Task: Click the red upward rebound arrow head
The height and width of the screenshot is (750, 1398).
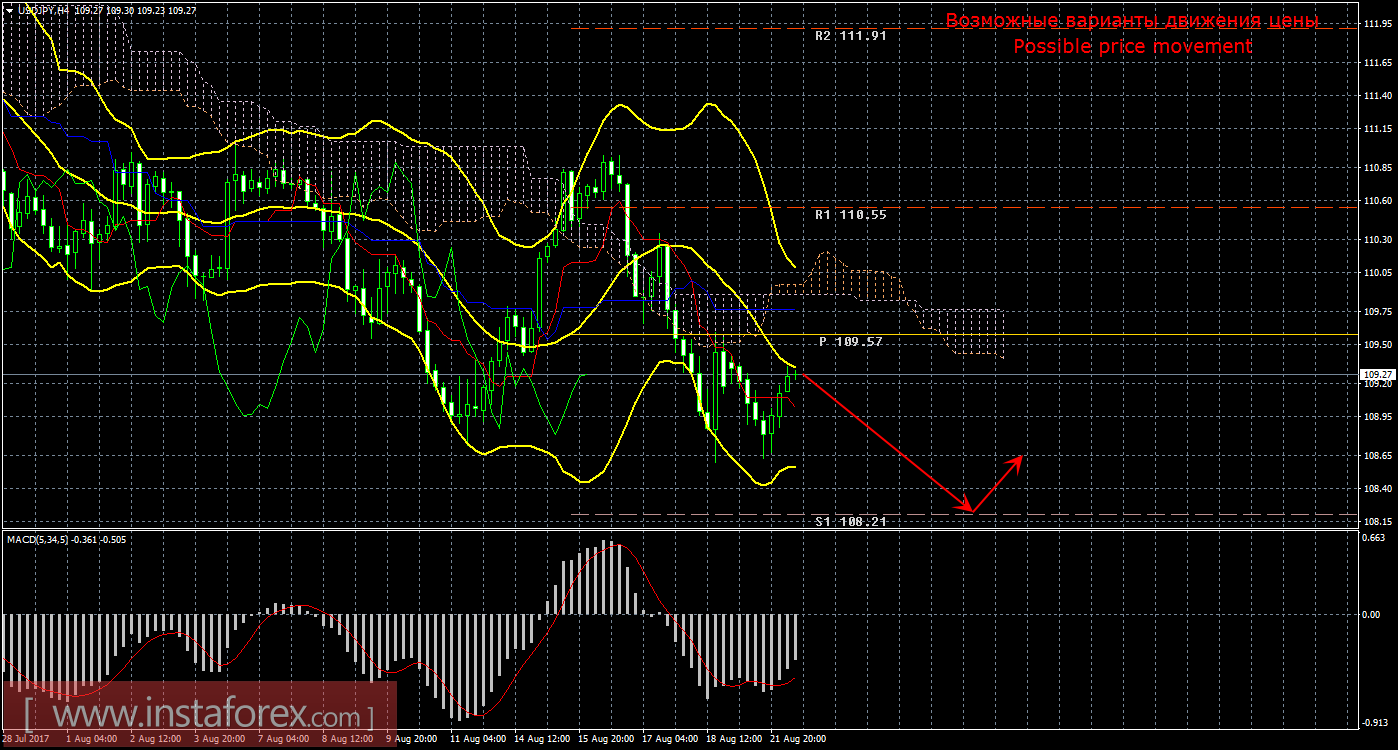Action: 1019,459
